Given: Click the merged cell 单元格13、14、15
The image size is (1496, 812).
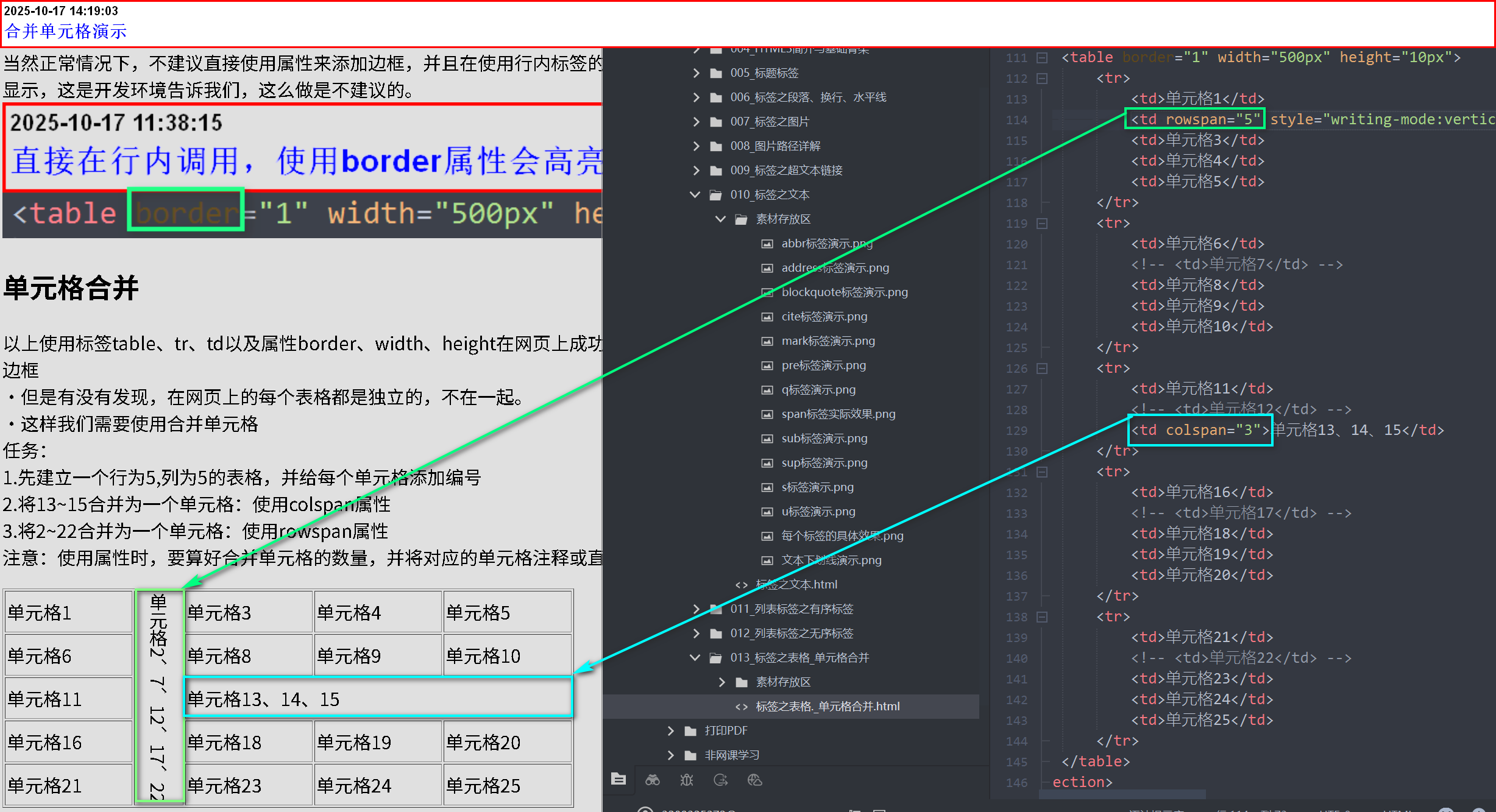Looking at the screenshot, I should pos(378,699).
